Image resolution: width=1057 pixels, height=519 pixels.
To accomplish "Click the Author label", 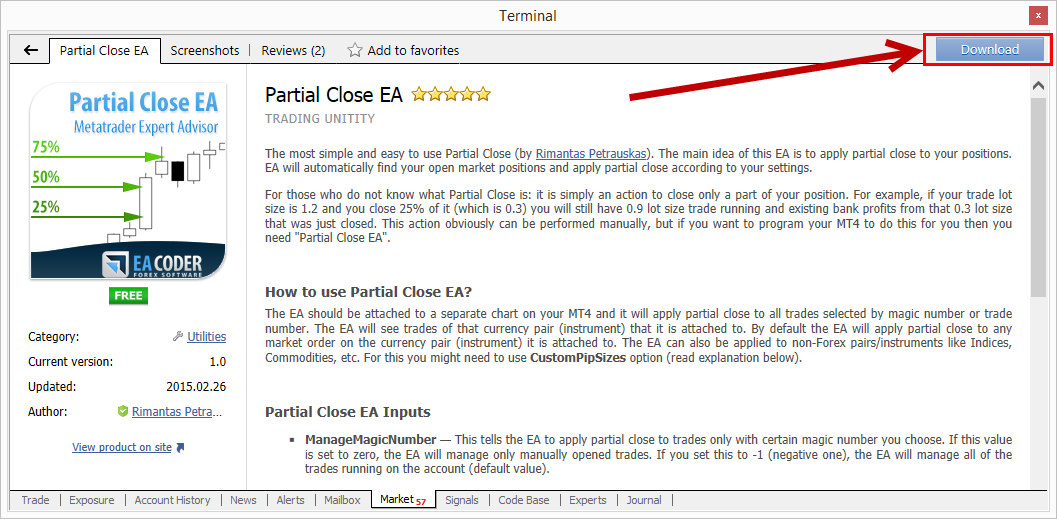I will (49, 411).
